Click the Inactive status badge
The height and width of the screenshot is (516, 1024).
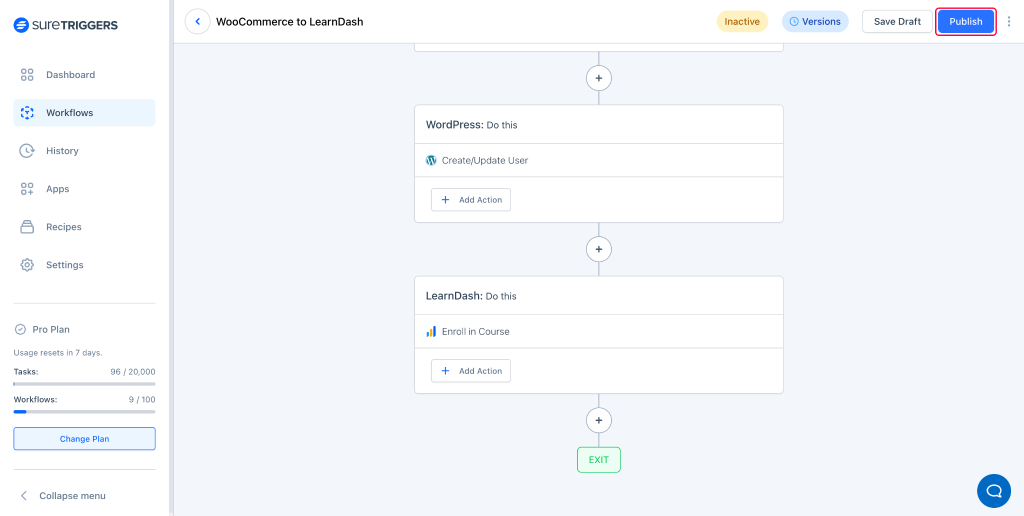[x=742, y=22]
